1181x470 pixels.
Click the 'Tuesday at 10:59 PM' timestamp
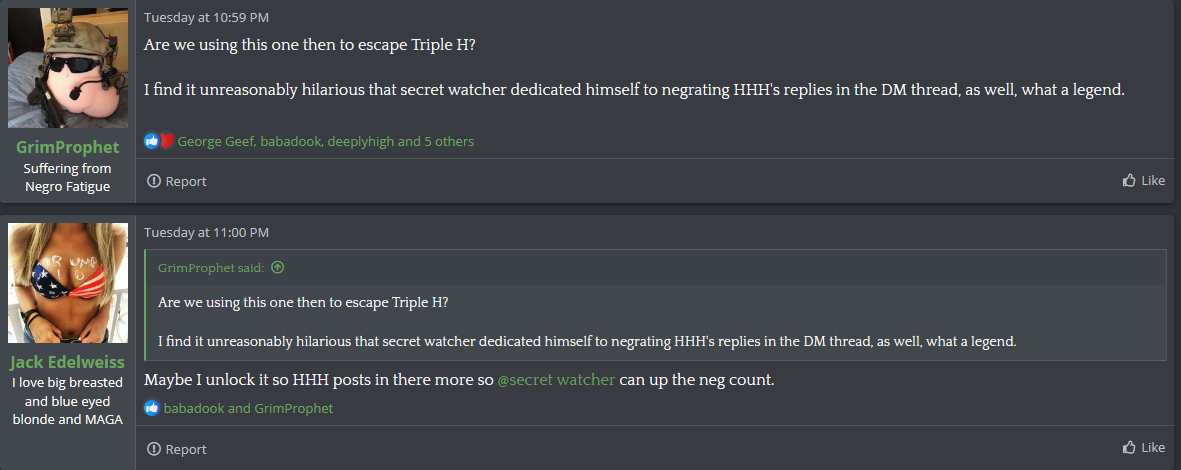pos(206,17)
